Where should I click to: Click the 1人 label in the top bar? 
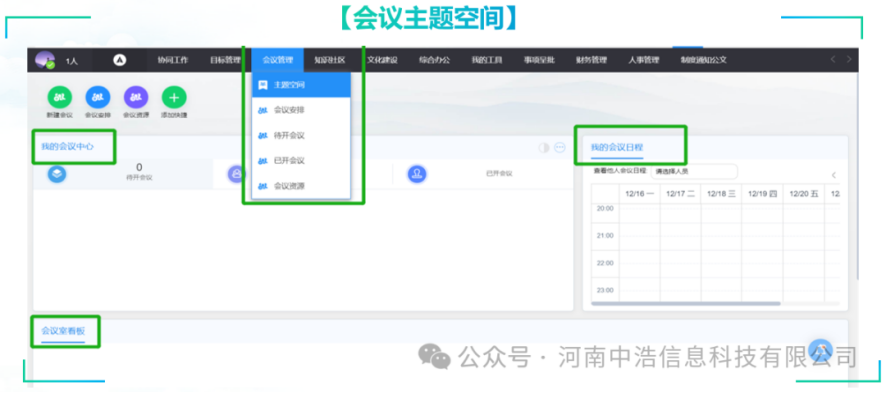pyautogui.click(x=71, y=61)
